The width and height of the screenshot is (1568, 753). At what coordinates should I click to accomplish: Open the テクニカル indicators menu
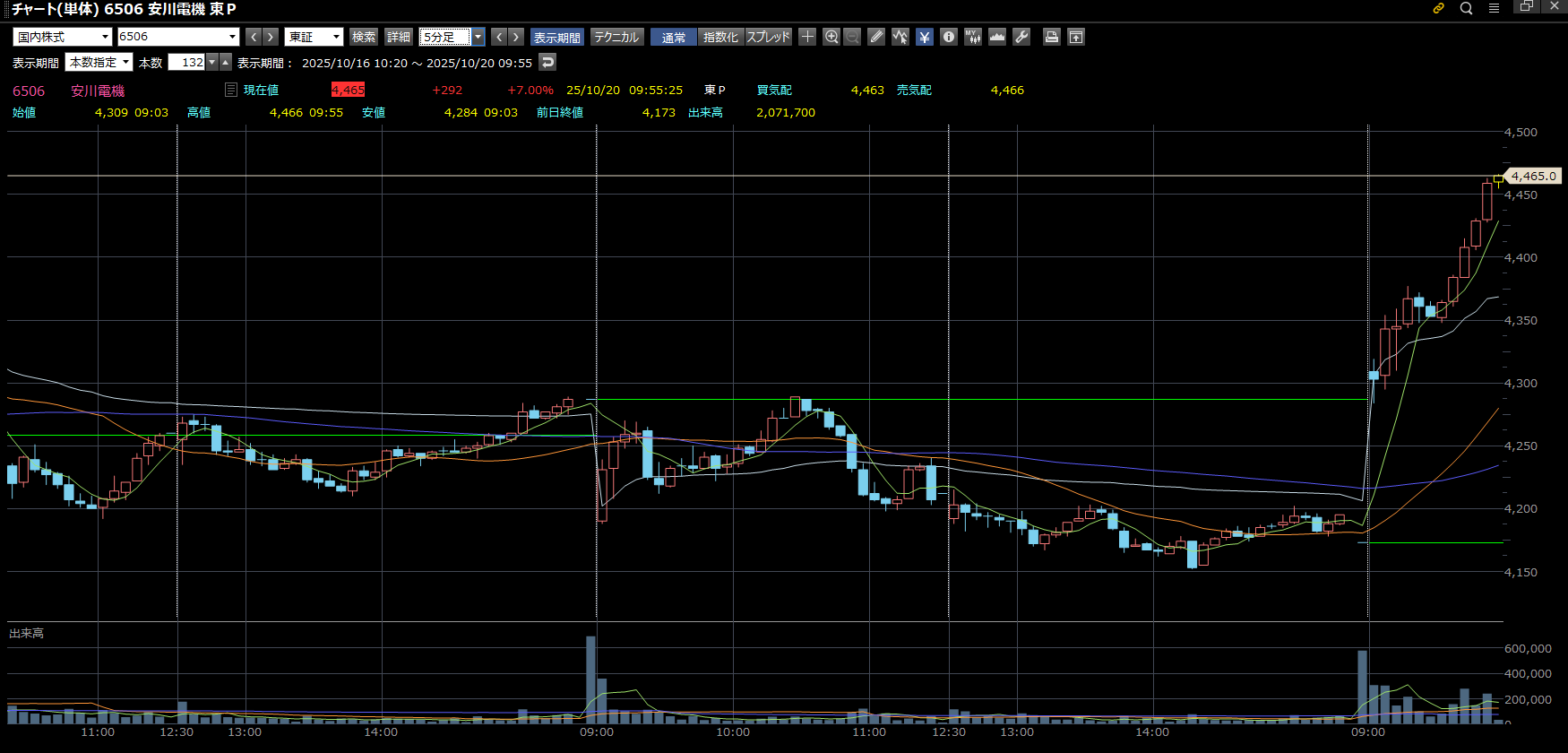(616, 37)
